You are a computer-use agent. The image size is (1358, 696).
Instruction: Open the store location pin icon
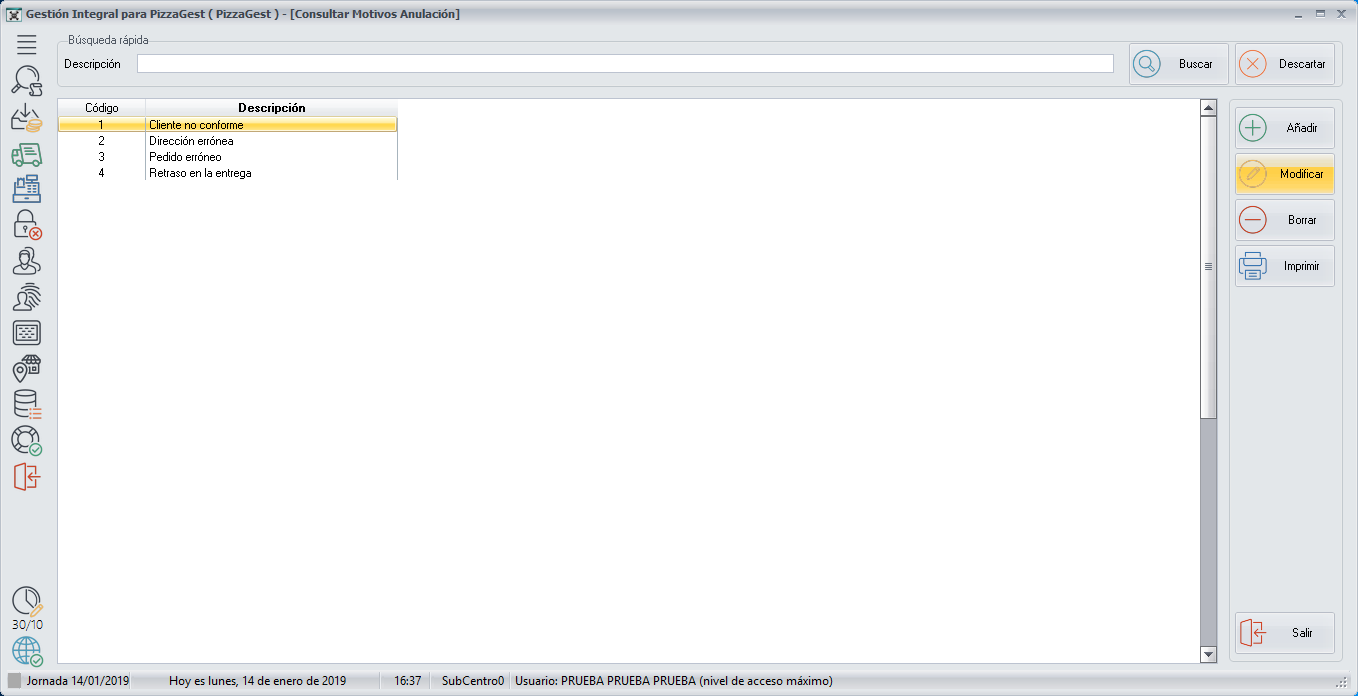[27, 369]
